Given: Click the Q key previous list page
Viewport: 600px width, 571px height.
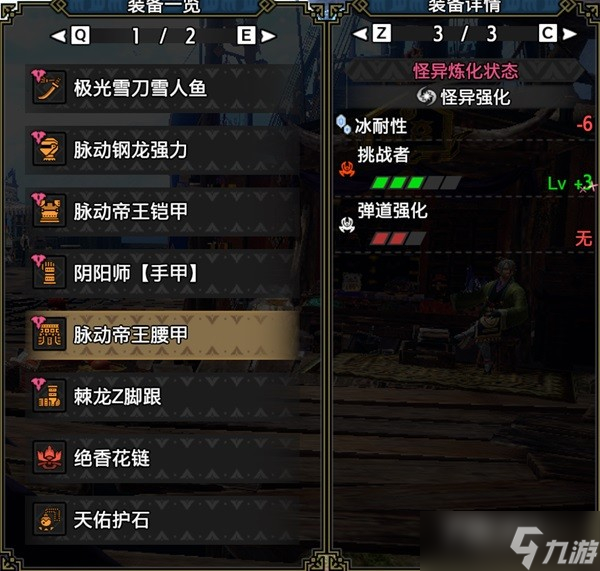Looking at the screenshot, I should pos(80,36).
